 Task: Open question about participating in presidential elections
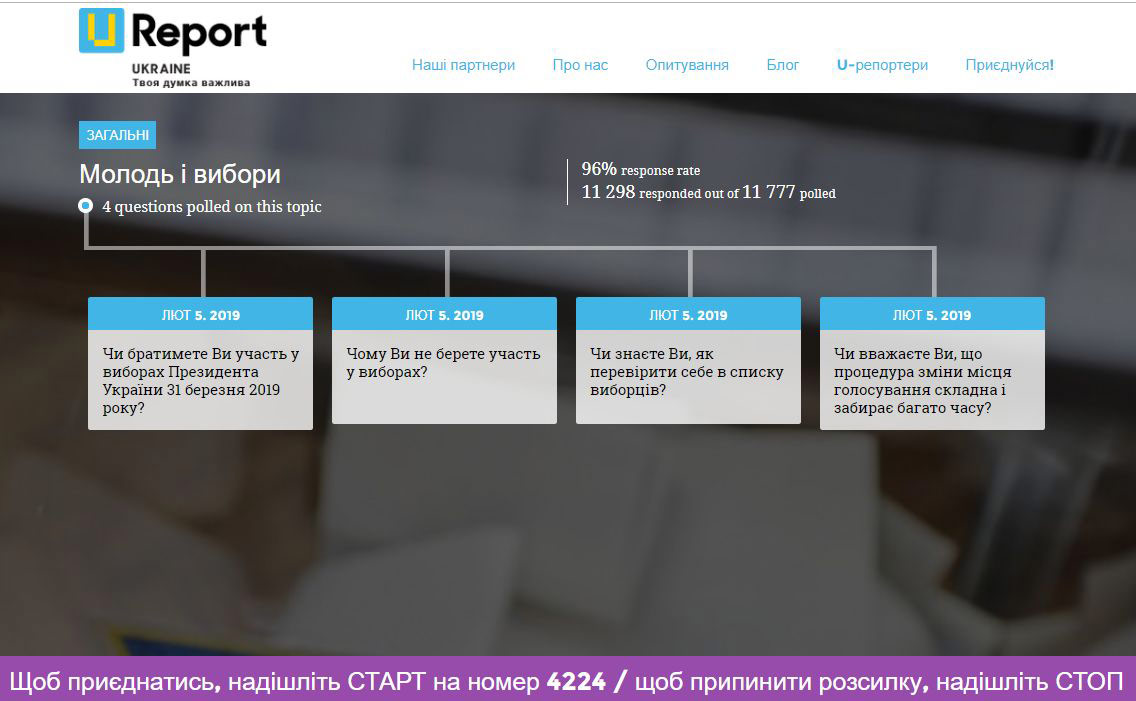pyautogui.click(x=200, y=380)
